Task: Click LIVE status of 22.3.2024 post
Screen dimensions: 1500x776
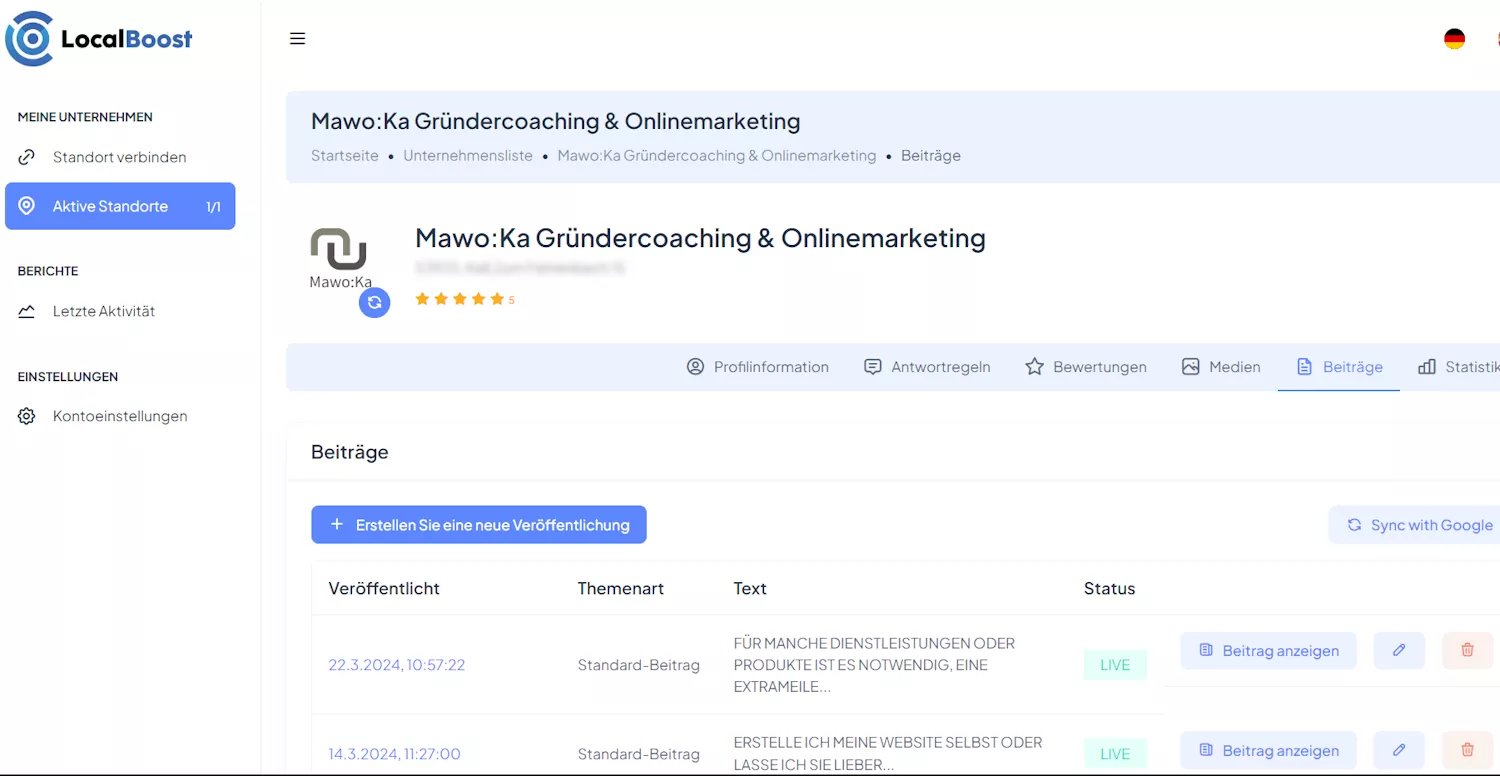Action: click(x=1115, y=665)
